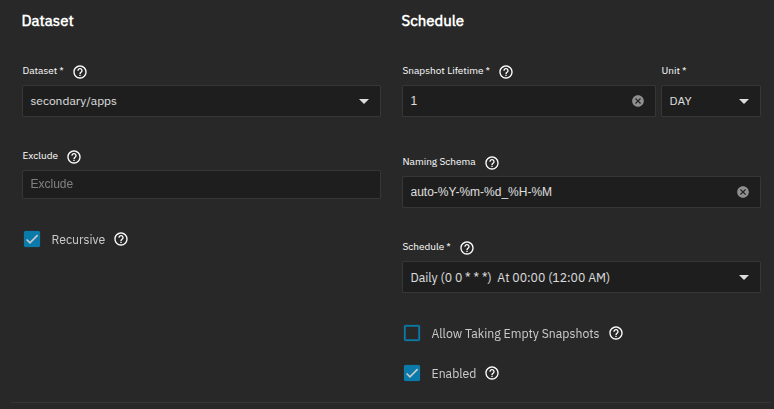Viewport: 774px width, 409px height.
Task: Click the Schedule section heading
Action: point(432,21)
